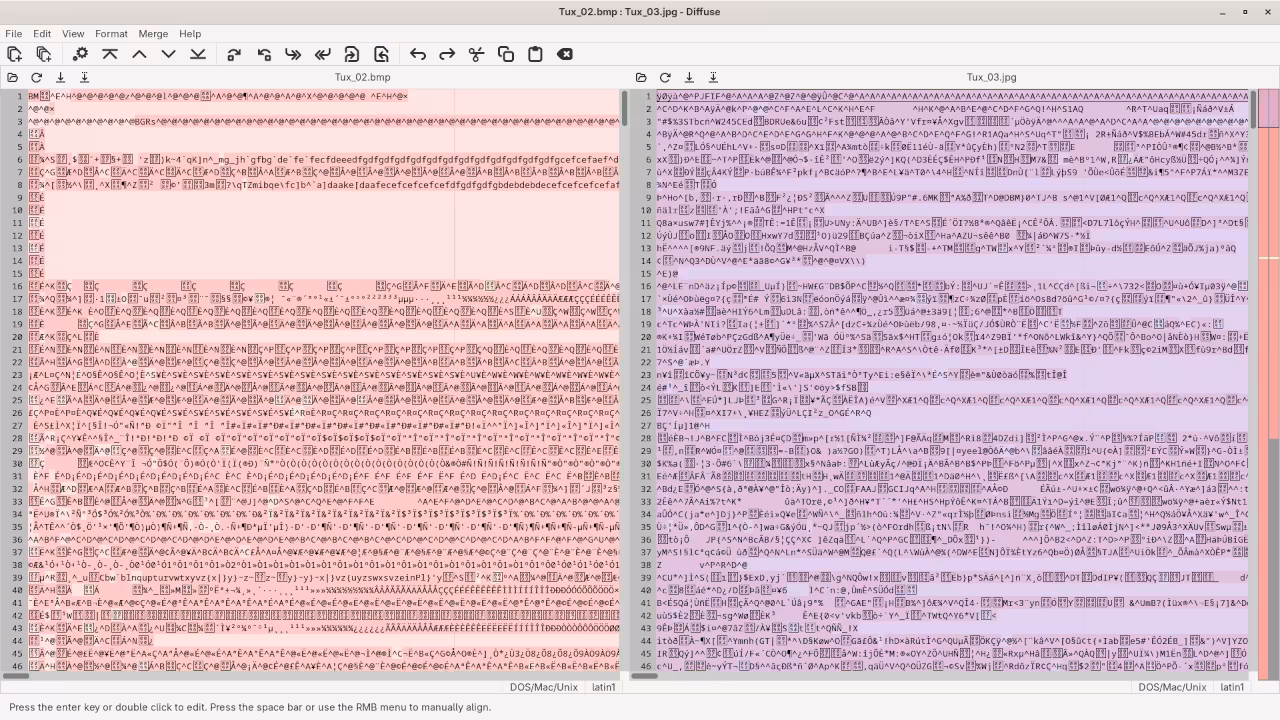Image resolution: width=1280 pixels, height=720 pixels.
Task: Paste from clipboard toolbar icon
Action: pos(535,54)
